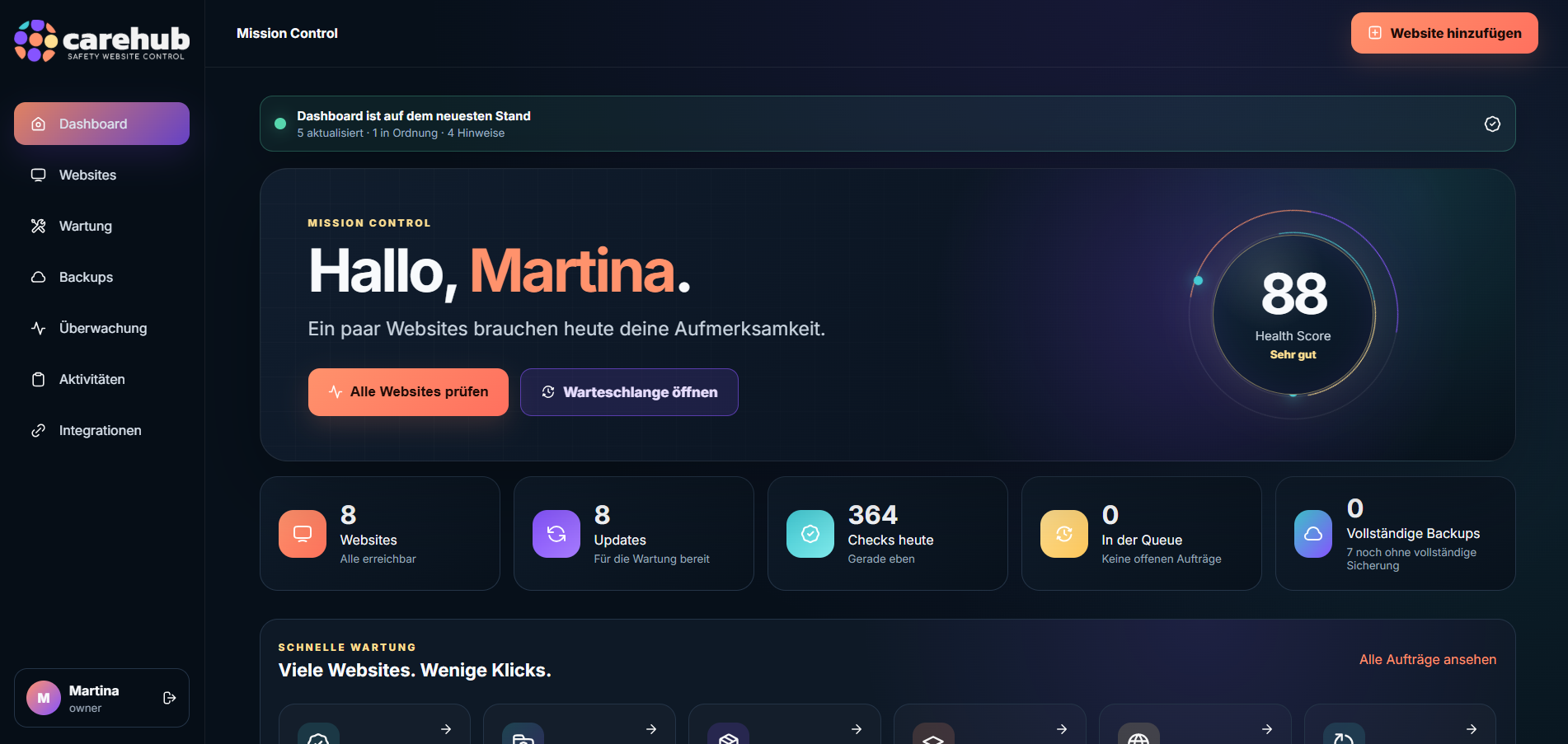
Task: Click the M avatar in the user card
Action: click(44, 698)
